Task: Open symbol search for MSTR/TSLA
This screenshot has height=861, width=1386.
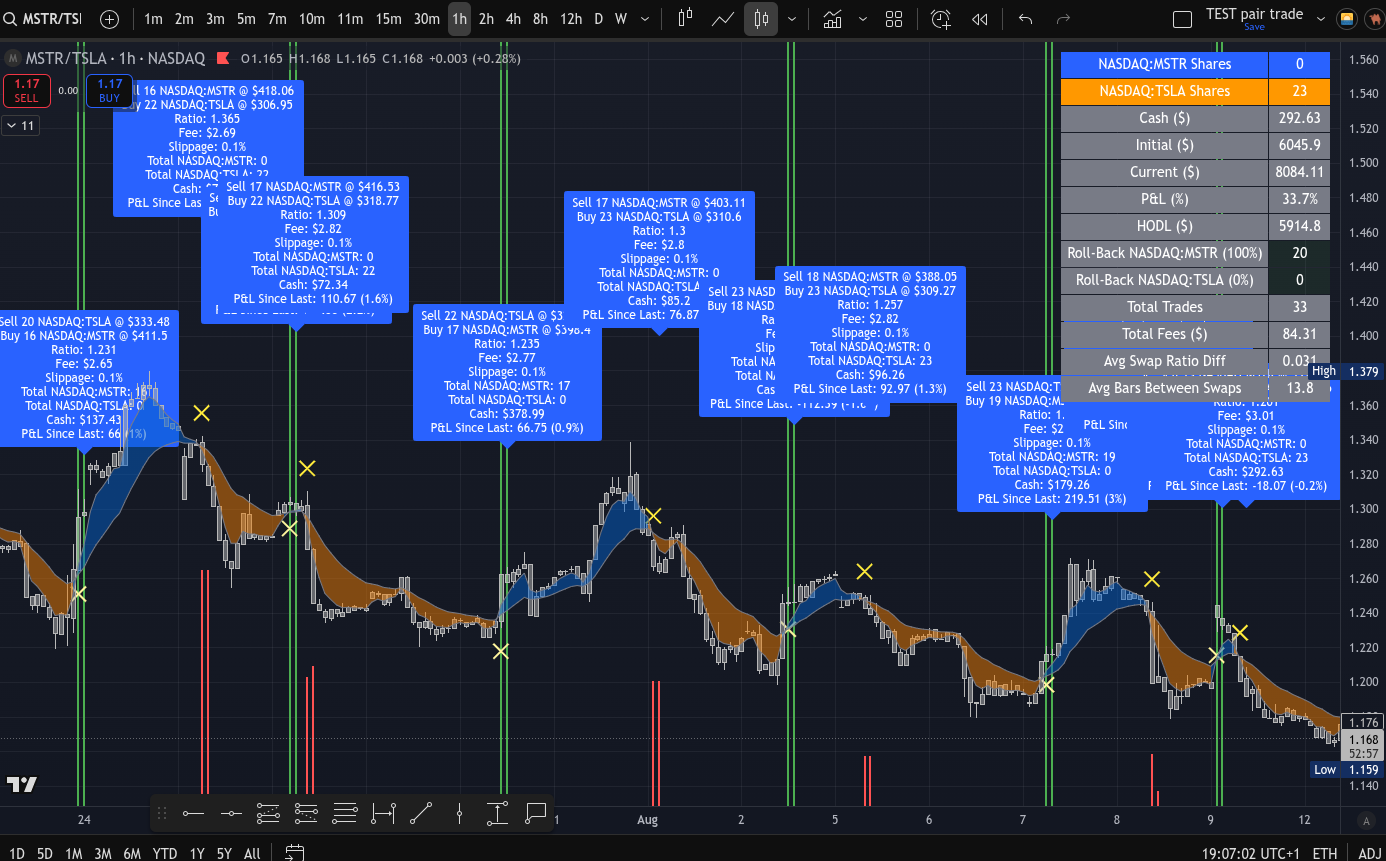Action: pyautogui.click(x=45, y=18)
